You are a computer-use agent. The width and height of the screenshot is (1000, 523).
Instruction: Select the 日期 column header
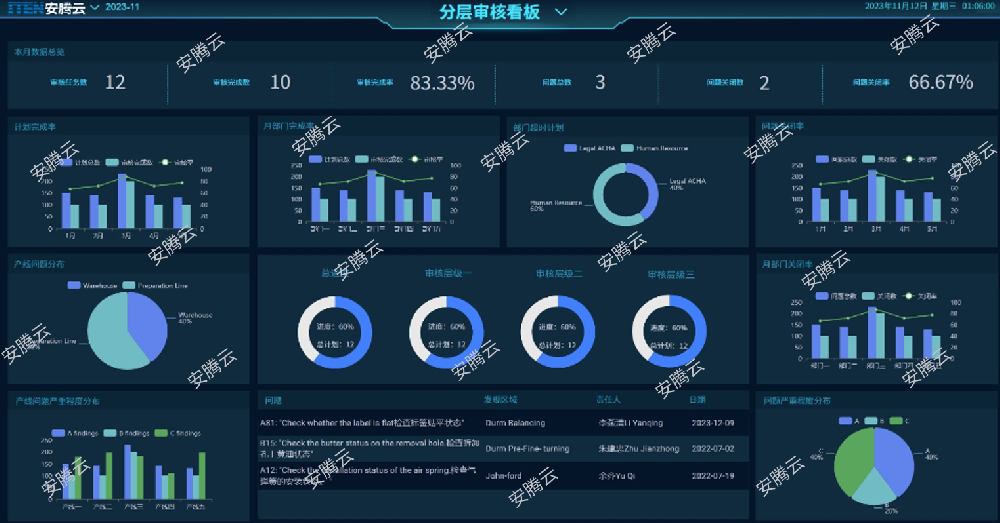697,400
